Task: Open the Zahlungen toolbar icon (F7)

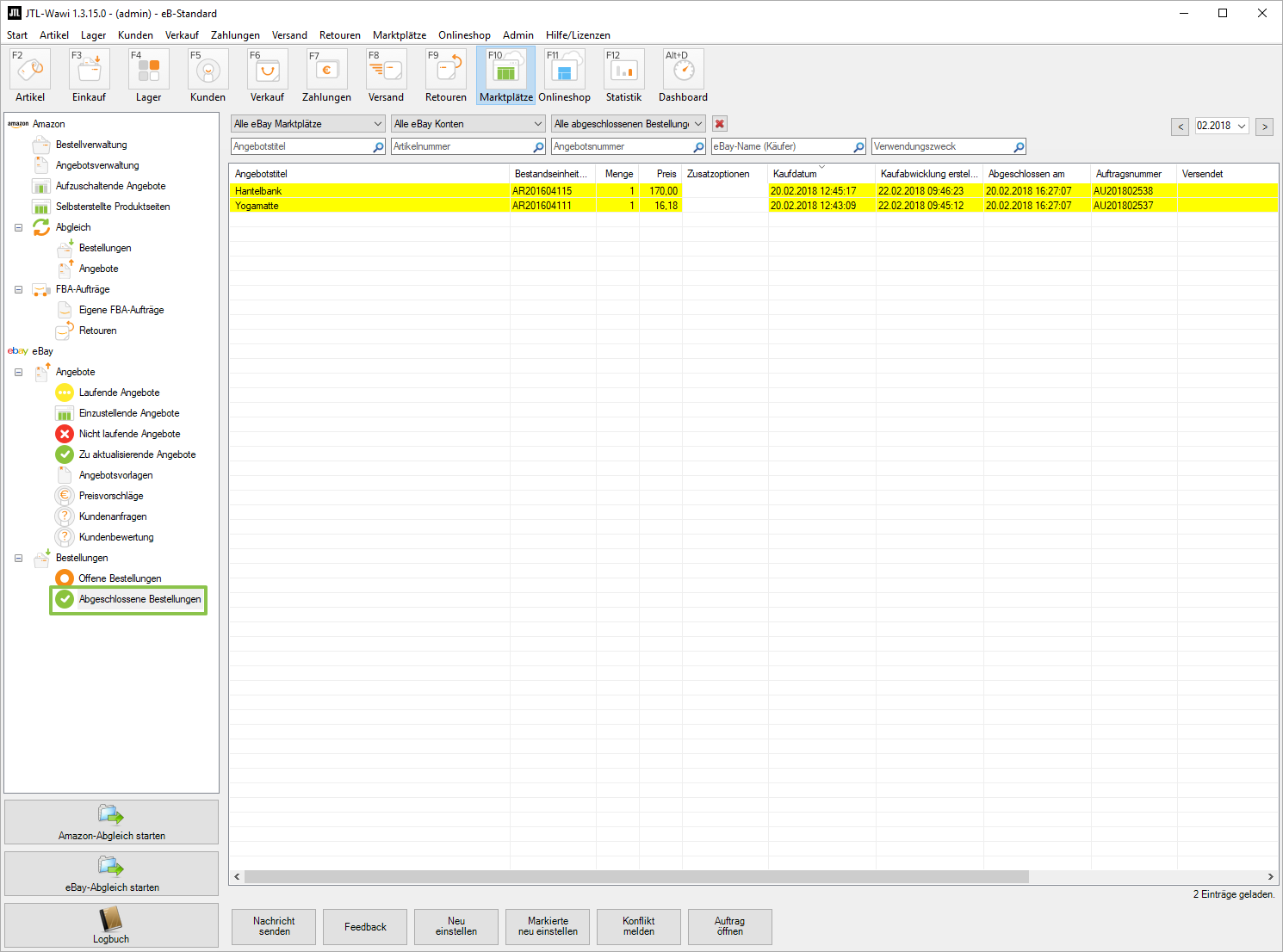Action: click(327, 76)
